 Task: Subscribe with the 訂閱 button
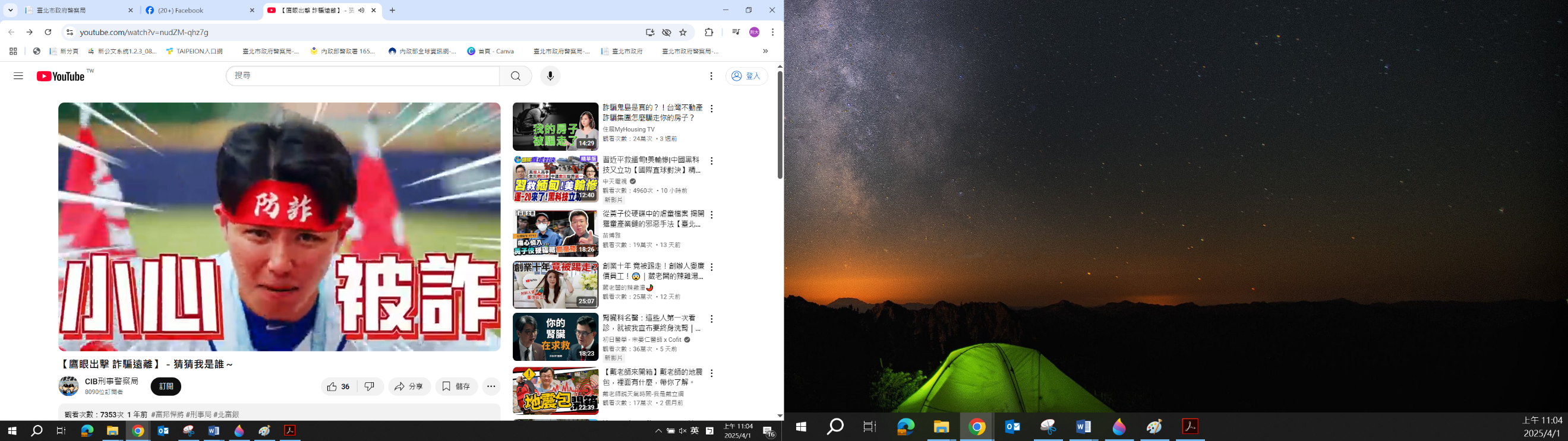pos(166,386)
